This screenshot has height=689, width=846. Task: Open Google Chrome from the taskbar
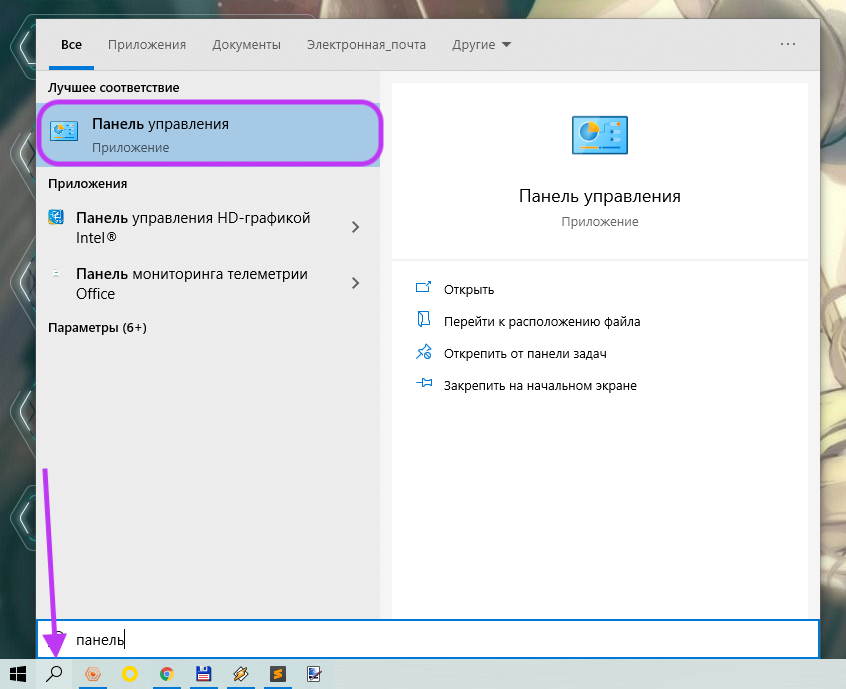coord(167,674)
